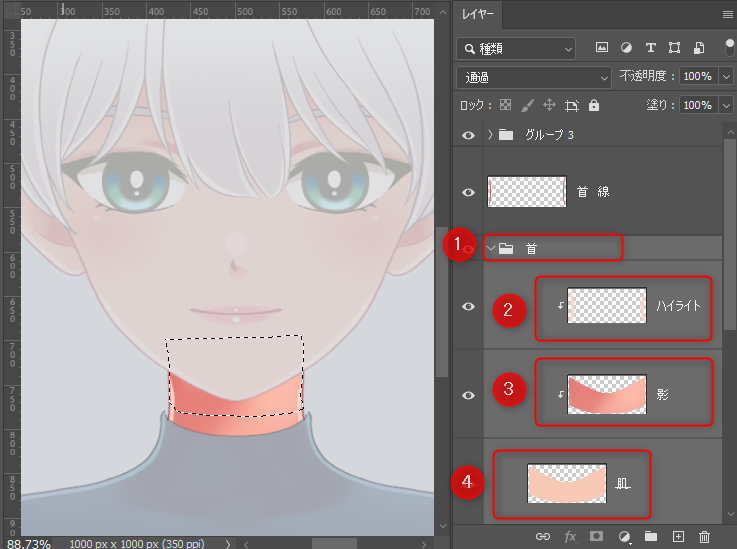
Task: Click the lock all padlock icon
Action: [x=594, y=105]
